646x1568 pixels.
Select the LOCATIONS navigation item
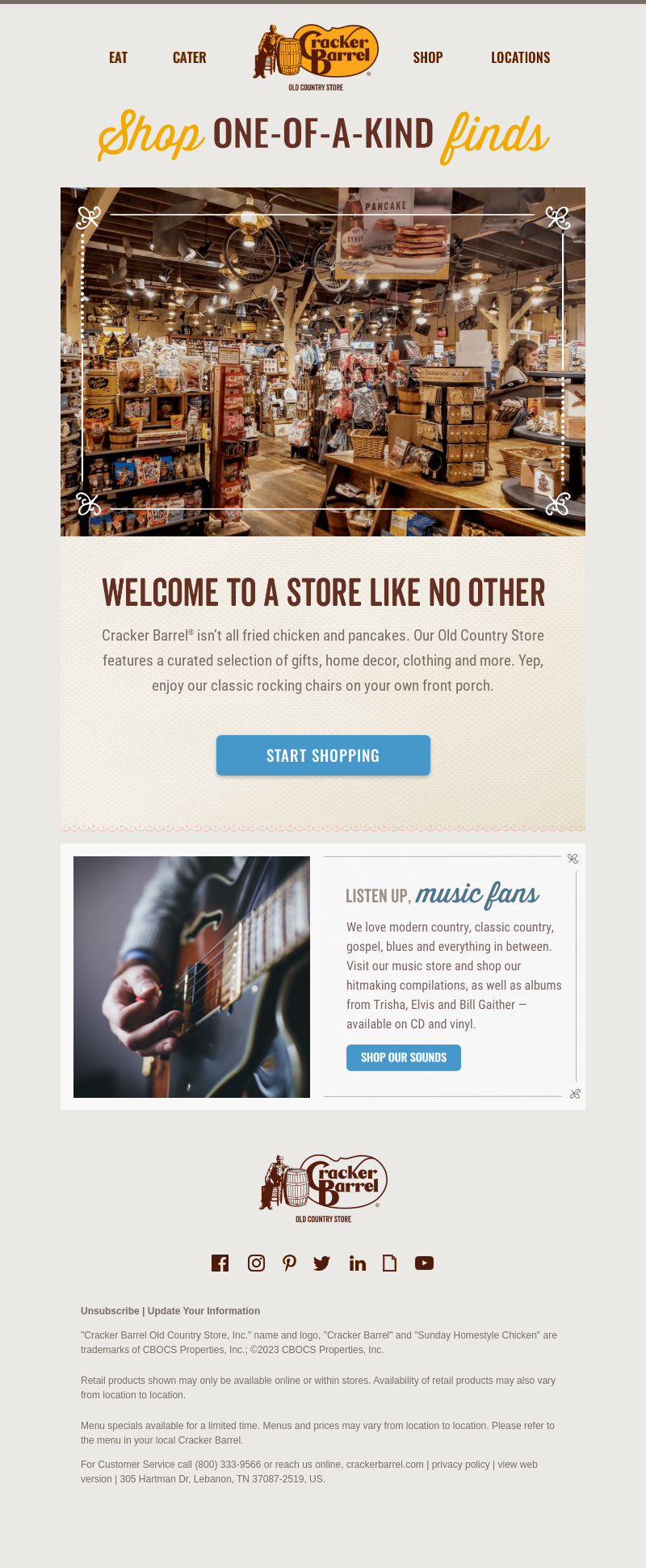coord(521,57)
